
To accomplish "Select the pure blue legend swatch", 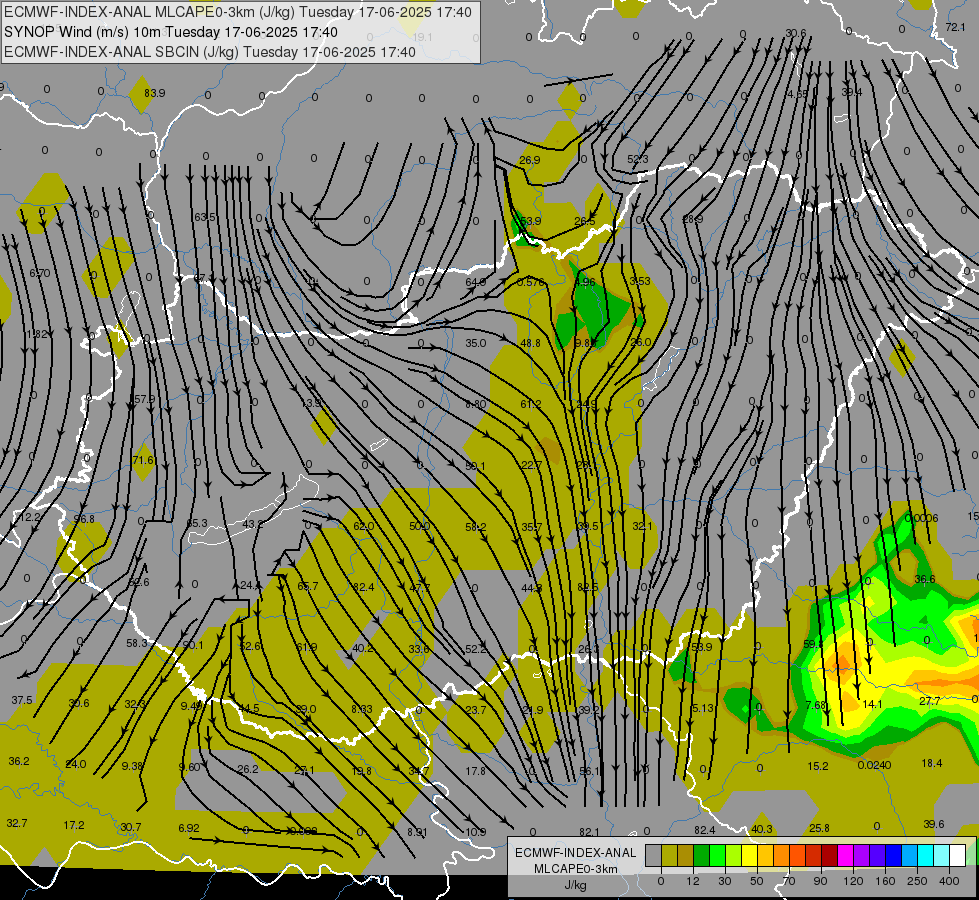I will 893,856.
